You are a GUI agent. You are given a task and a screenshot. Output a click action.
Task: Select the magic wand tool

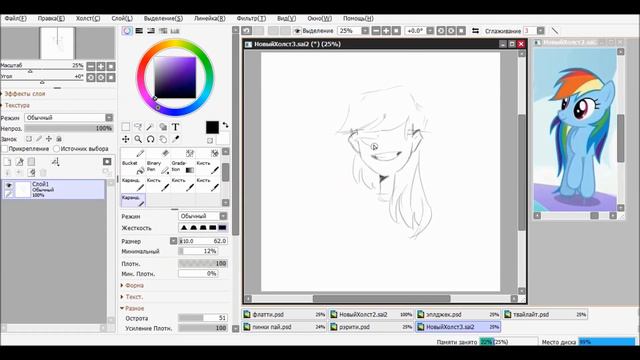click(150, 127)
